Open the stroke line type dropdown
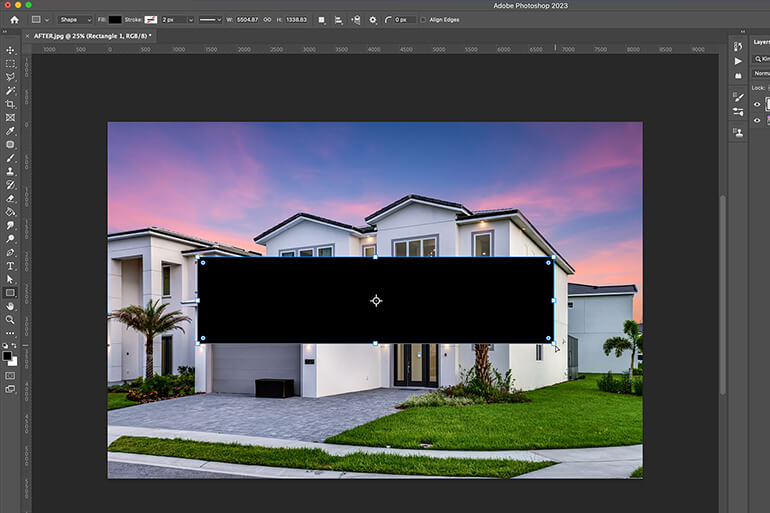This screenshot has width=770, height=513. point(211,20)
